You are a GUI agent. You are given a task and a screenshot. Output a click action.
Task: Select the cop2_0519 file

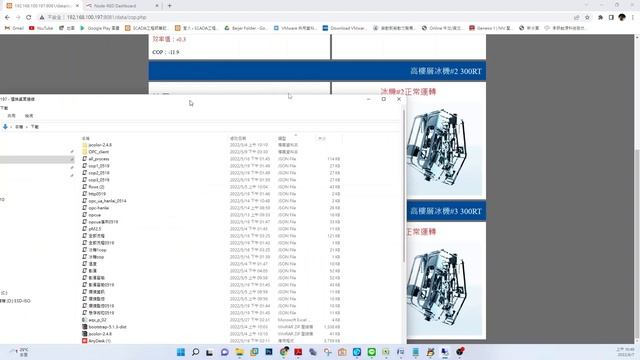tap(99, 173)
